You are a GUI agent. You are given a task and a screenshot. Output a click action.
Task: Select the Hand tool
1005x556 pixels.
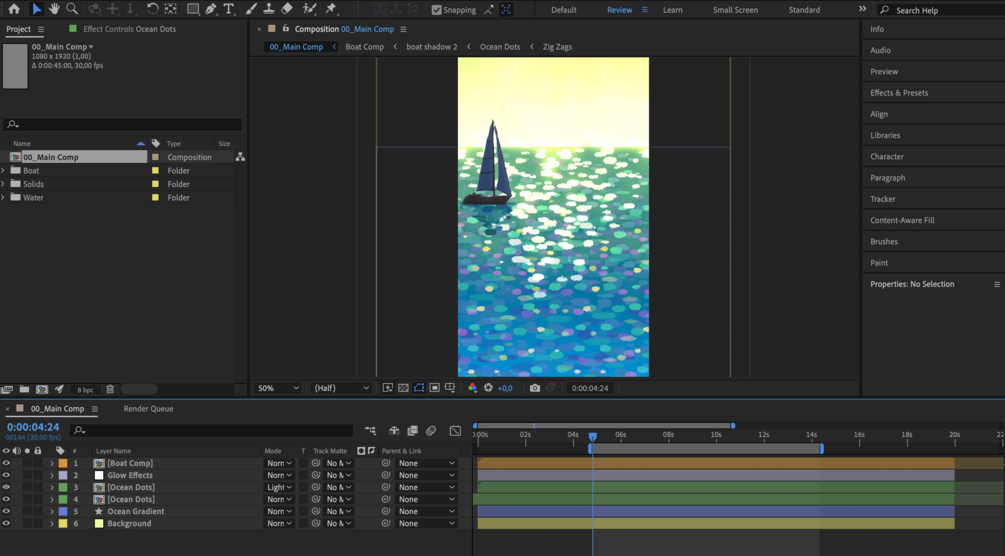54,9
